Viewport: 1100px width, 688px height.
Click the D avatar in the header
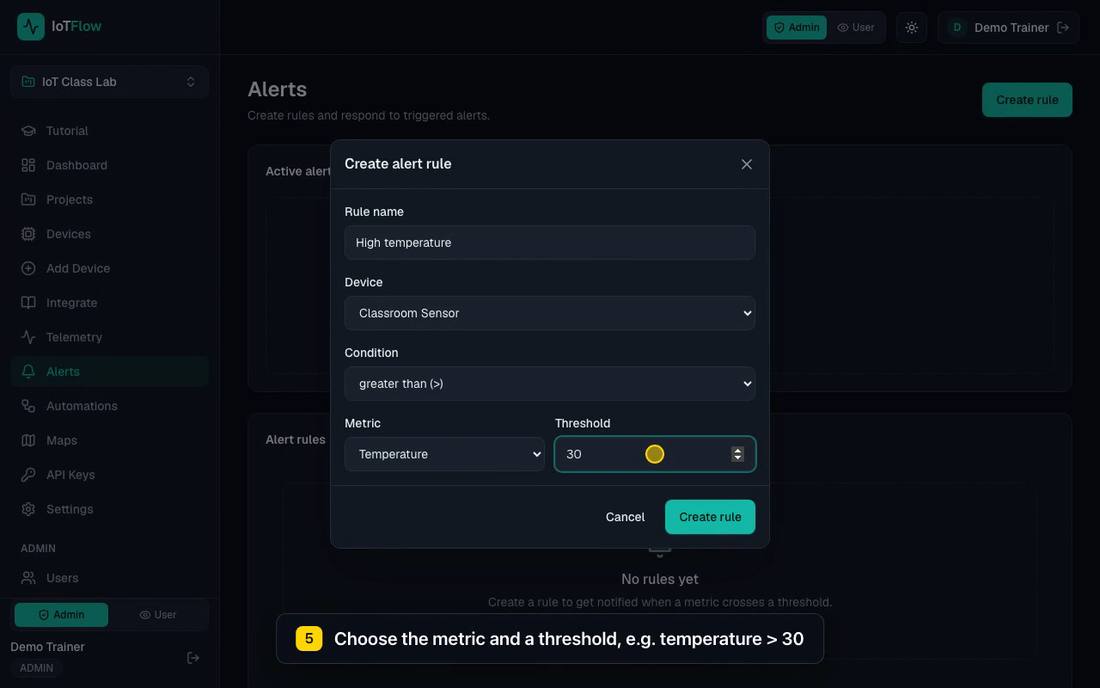point(957,27)
